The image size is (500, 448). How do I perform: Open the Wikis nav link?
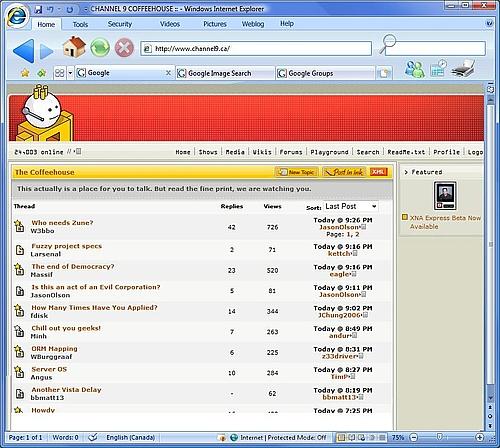pos(262,152)
